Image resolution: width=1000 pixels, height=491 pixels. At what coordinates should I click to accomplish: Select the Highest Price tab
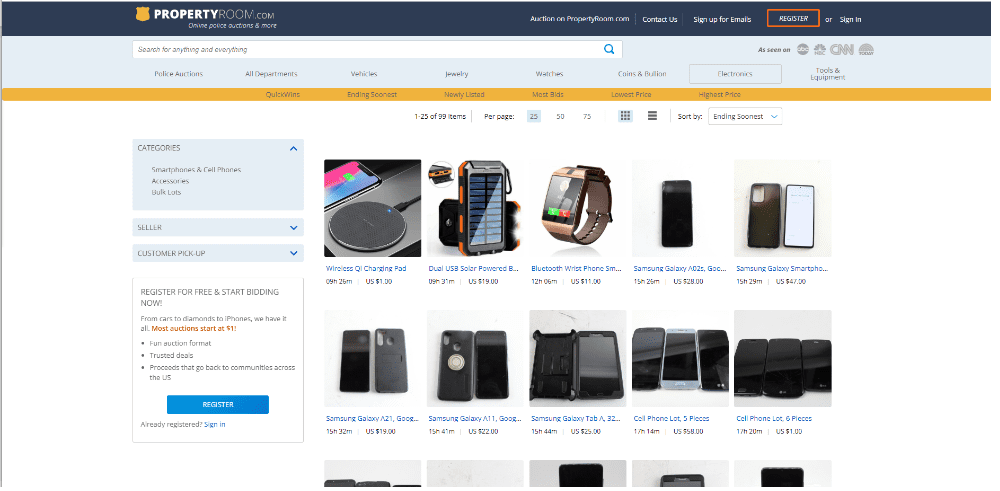719,94
